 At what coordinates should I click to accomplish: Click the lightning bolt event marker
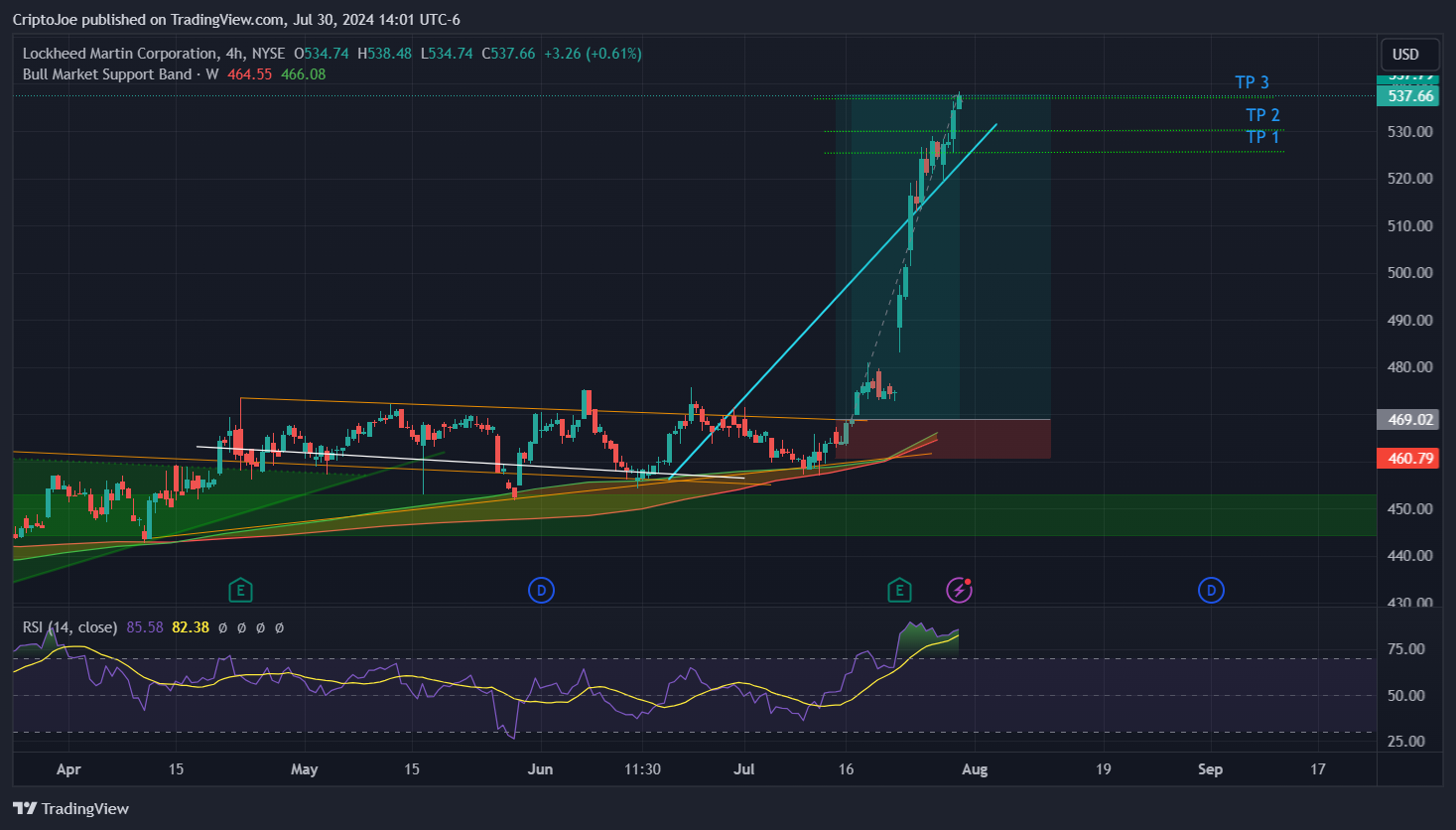click(959, 591)
